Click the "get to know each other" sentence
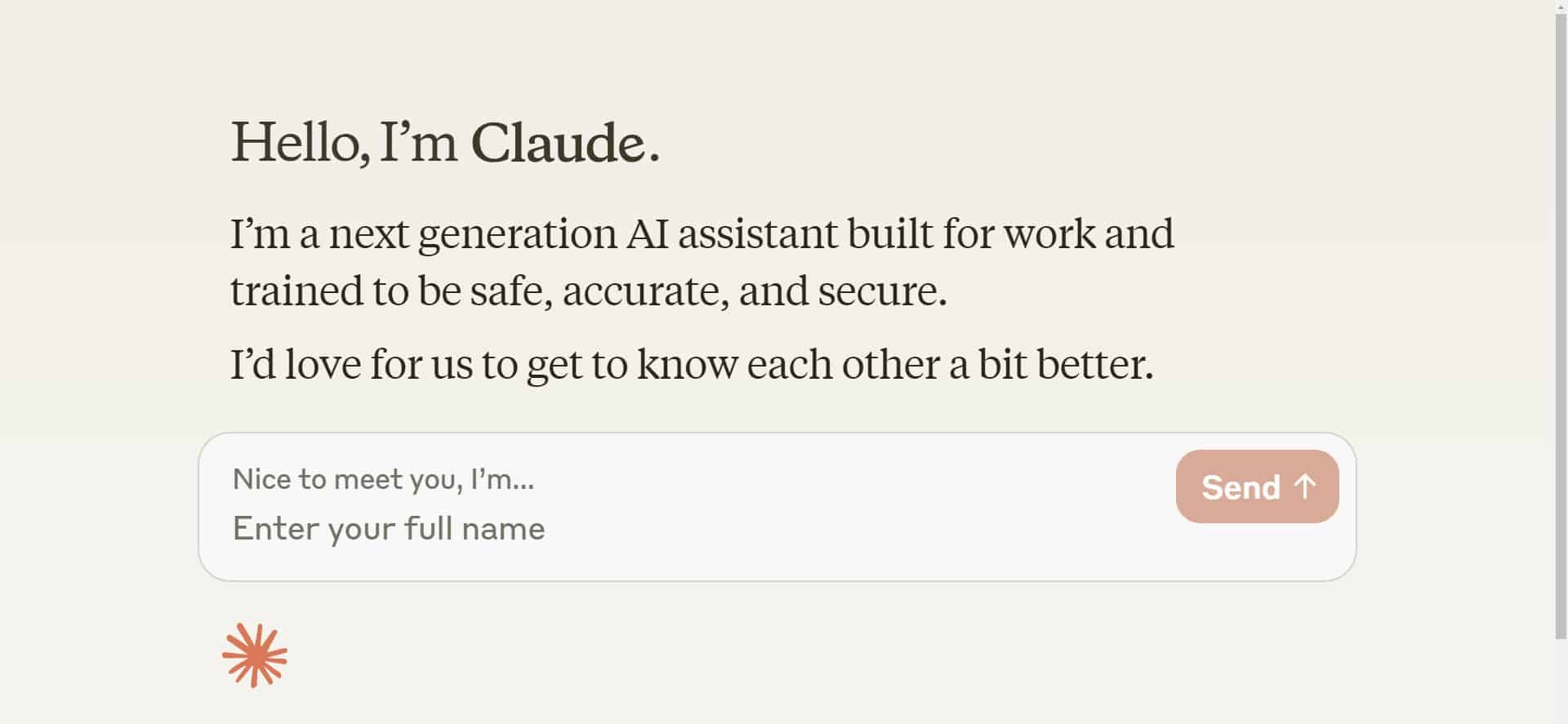 coord(692,365)
